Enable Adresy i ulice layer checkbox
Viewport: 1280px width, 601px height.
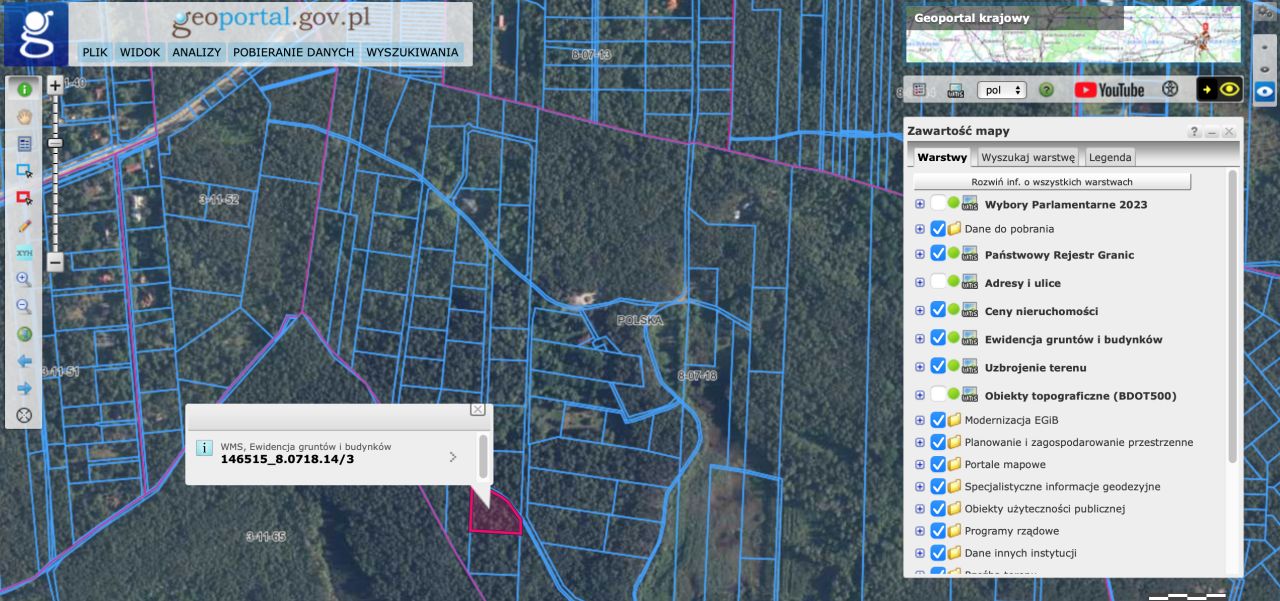(938, 283)
